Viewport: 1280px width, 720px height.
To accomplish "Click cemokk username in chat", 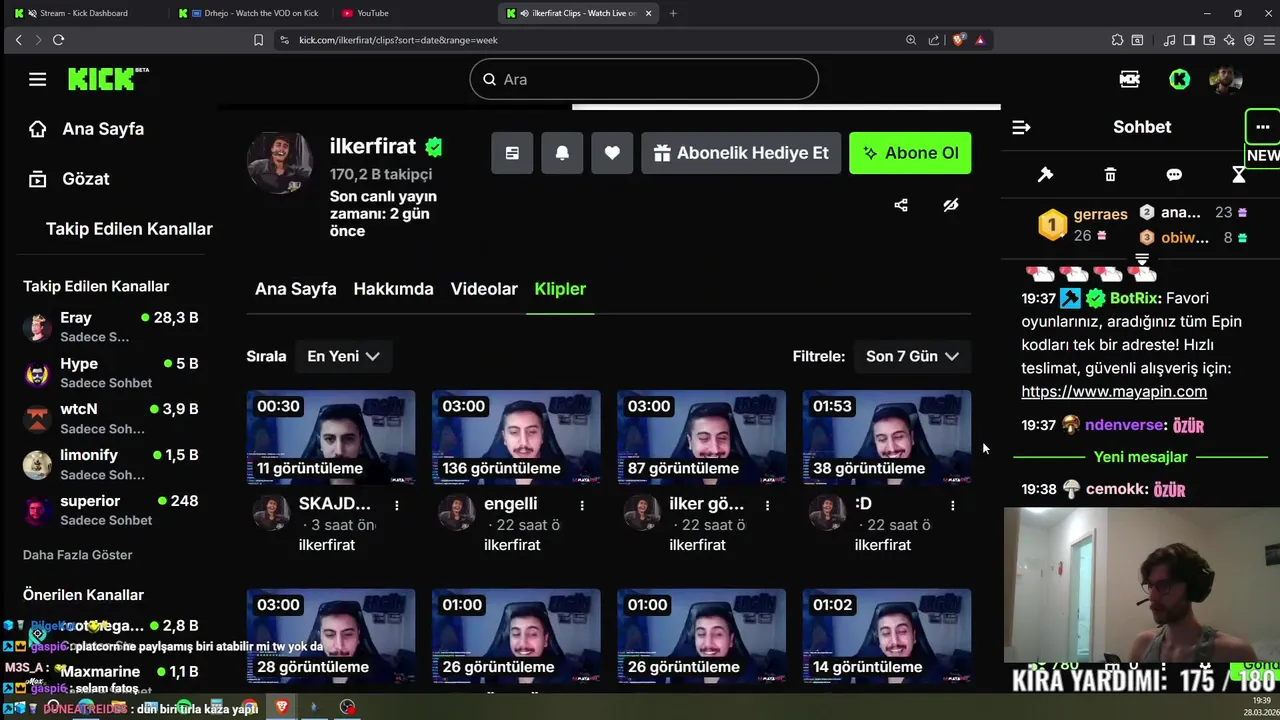I will click(x=1115, y=489).
